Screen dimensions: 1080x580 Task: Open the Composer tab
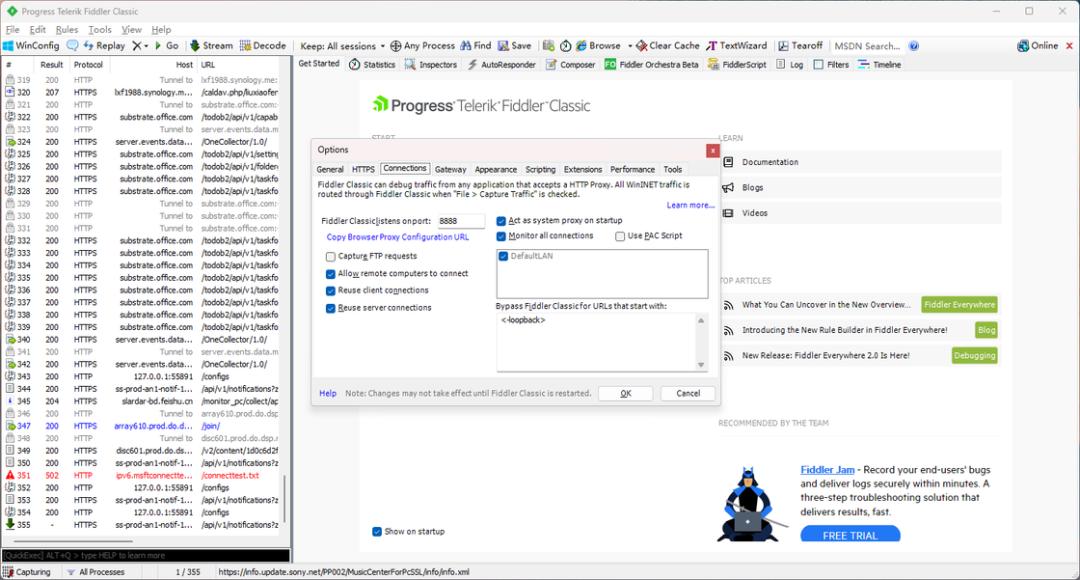(570, 64)
